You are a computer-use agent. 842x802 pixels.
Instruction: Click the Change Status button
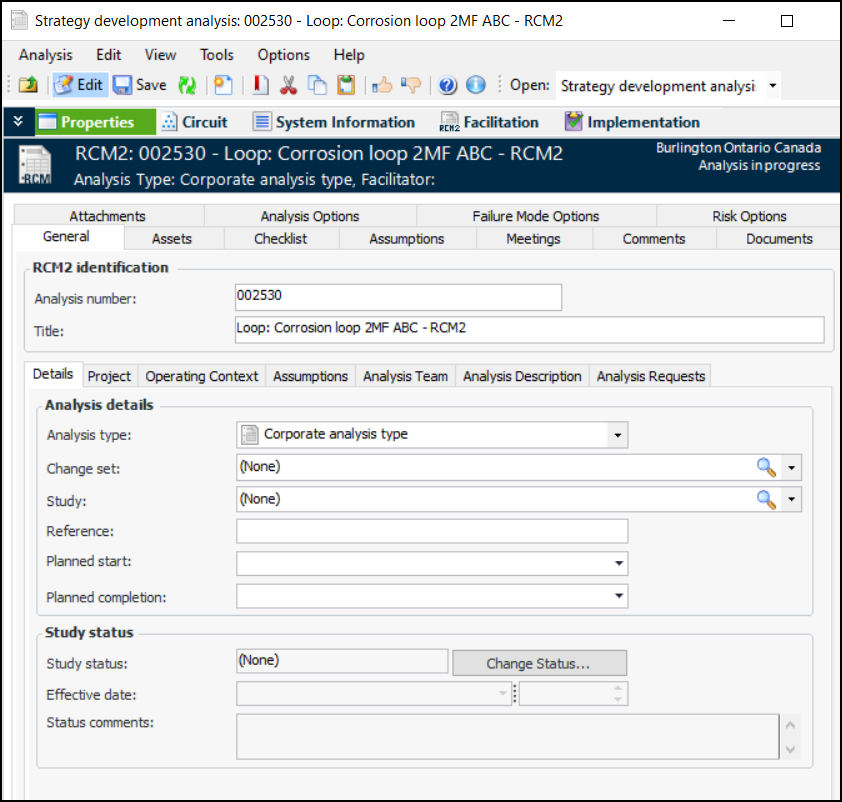coord(539,663)
